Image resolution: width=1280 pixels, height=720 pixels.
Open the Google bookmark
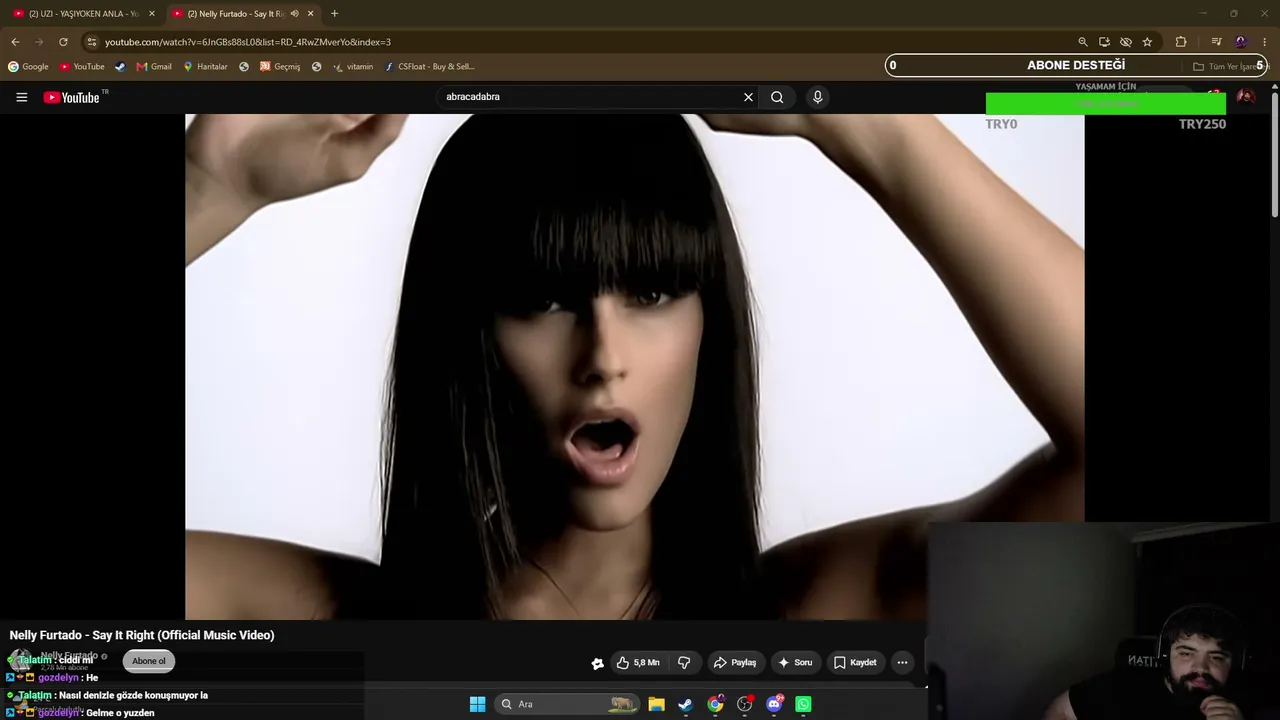click(x=28, y=67)
